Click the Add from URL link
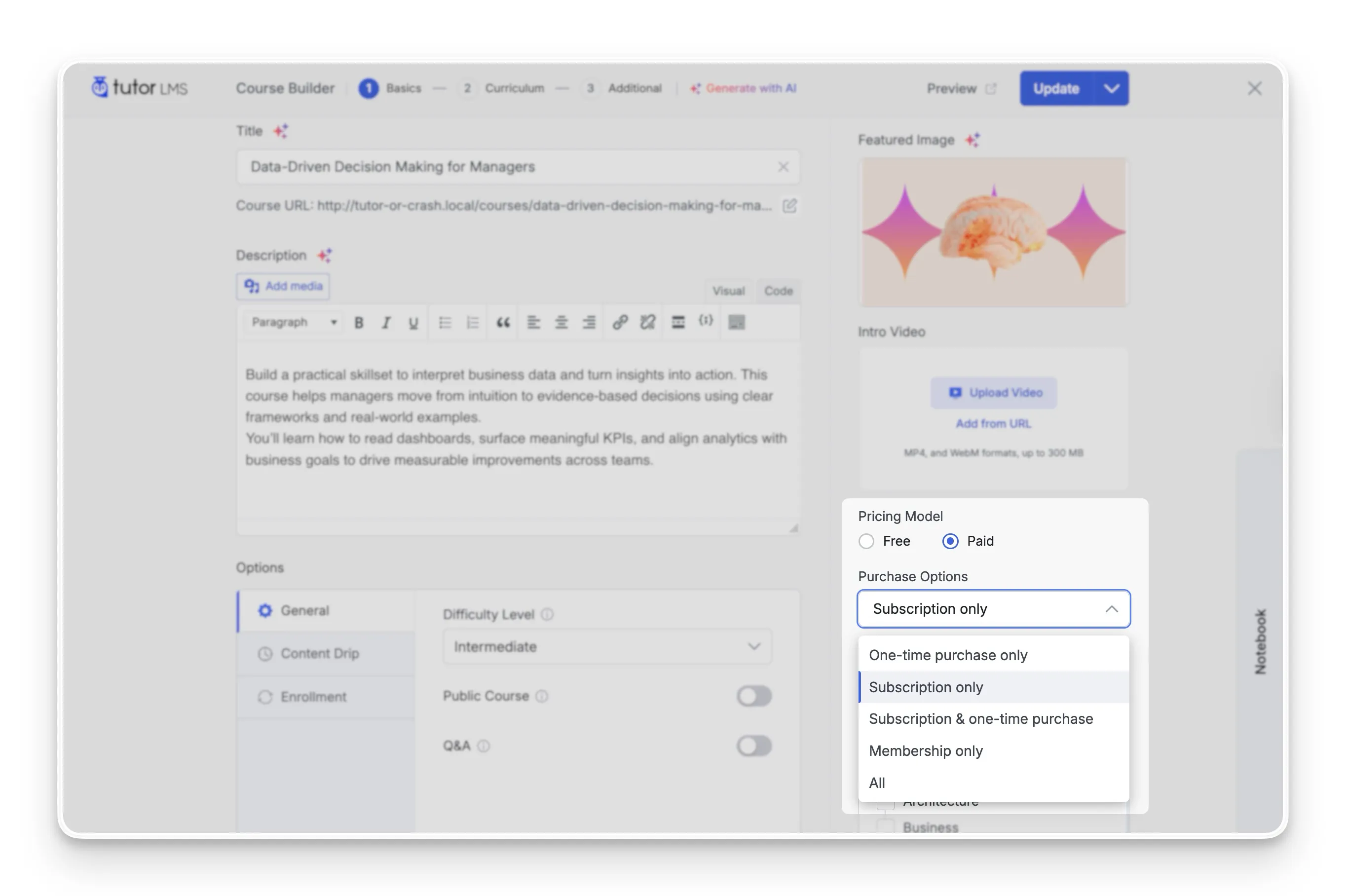1346x896 pixels. point(994,423)
